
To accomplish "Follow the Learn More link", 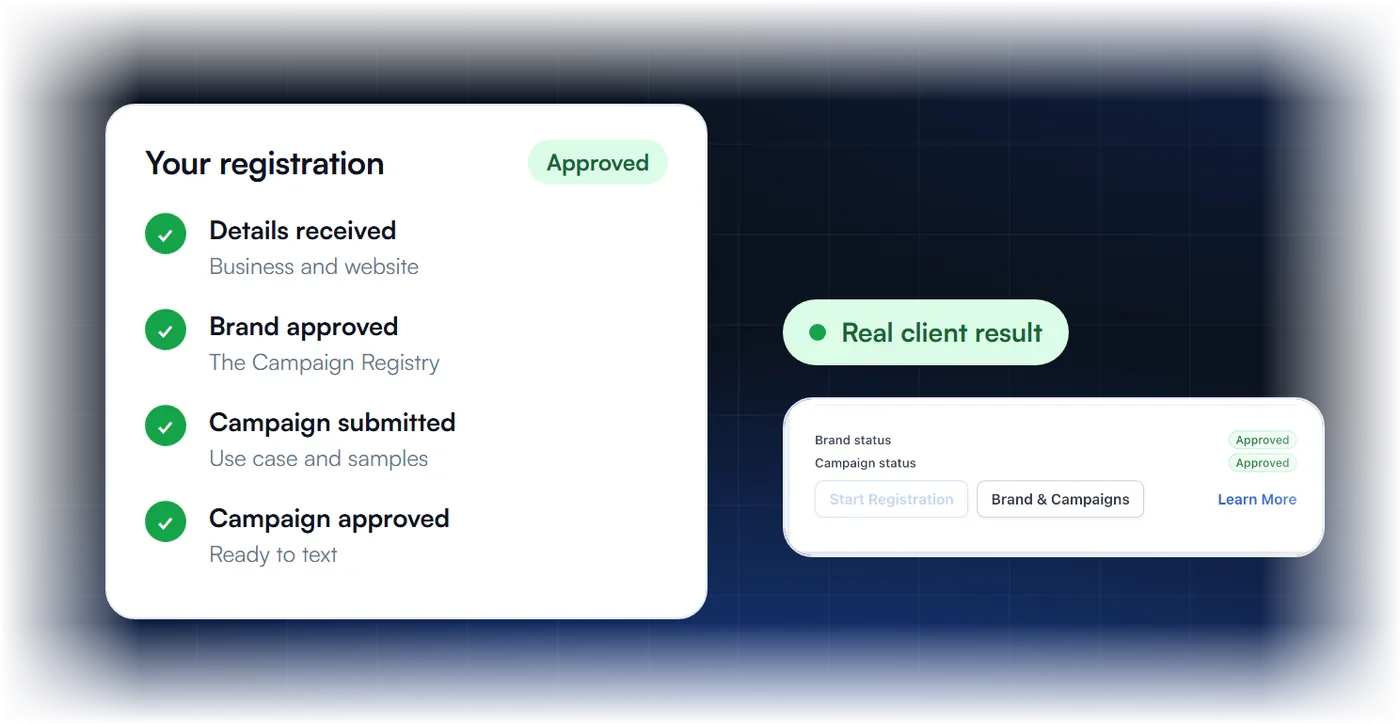I will coord(1257,499).
